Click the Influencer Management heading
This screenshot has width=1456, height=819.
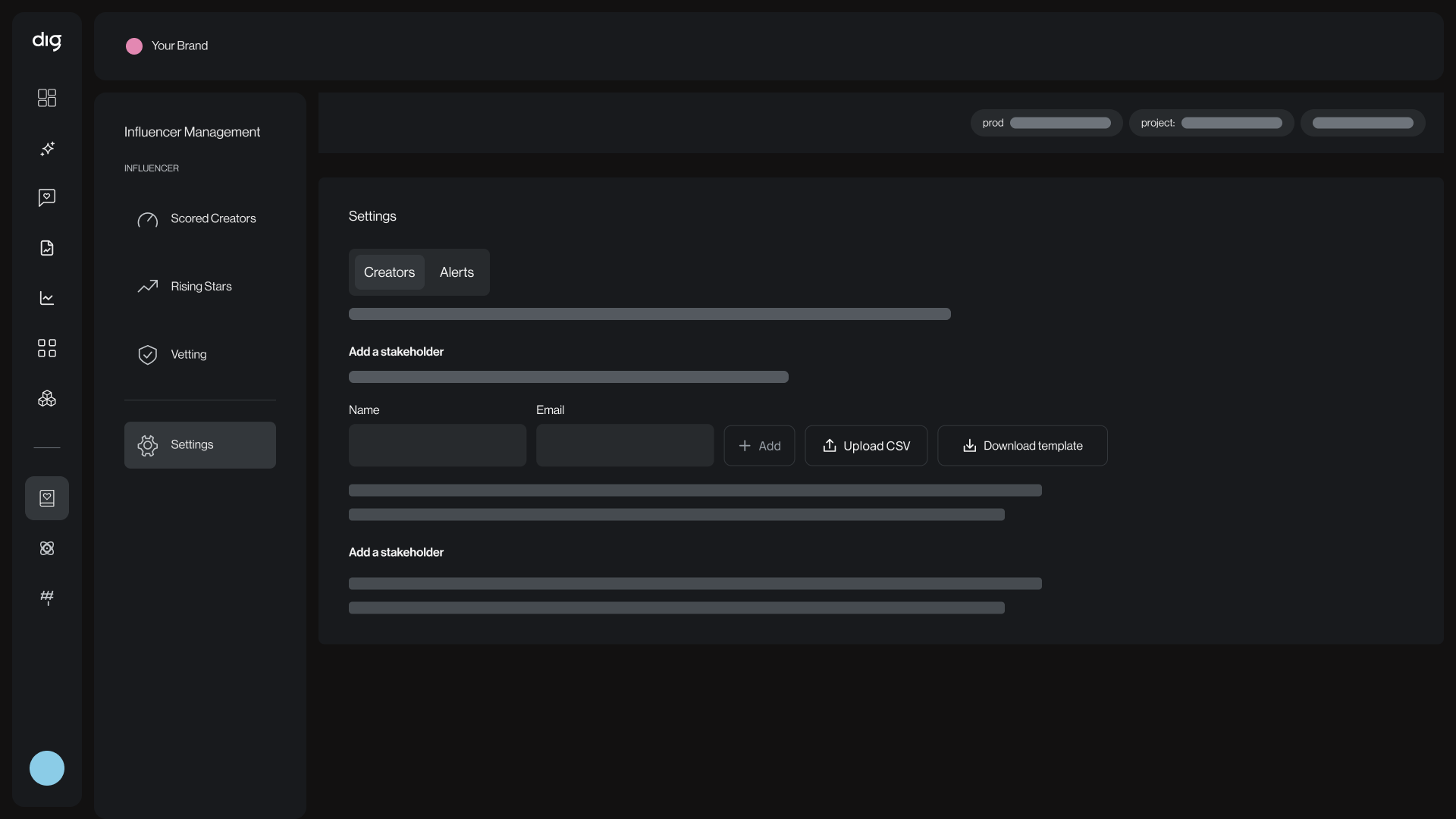click(x=192, y=132)
